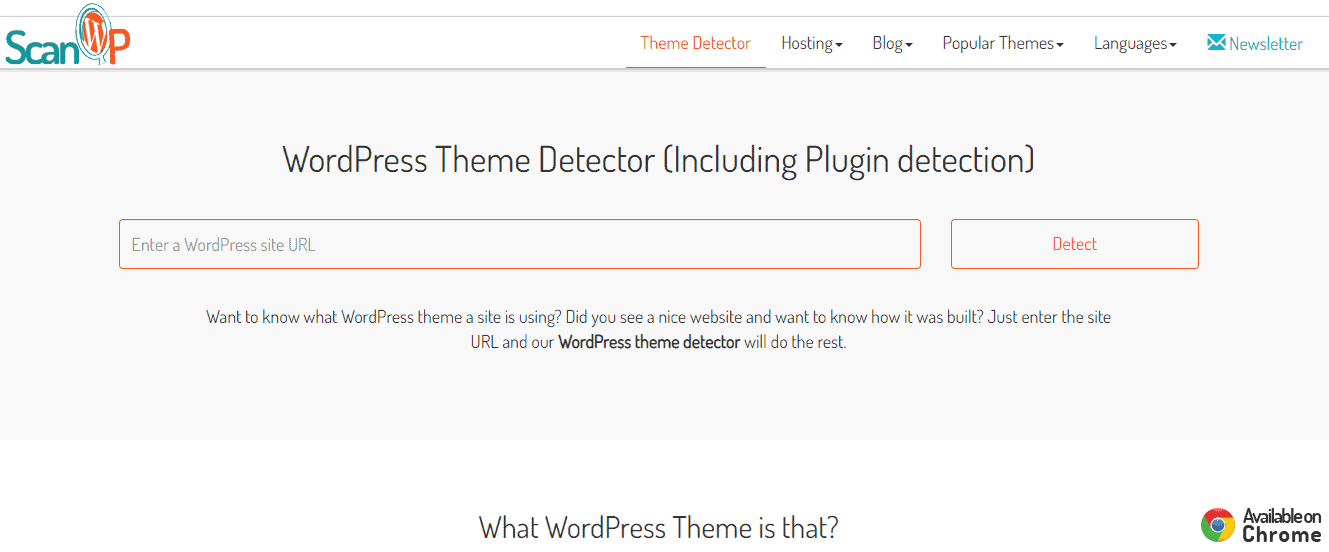Expand the Languages selector
This screenshot has width=1329, height=552.
pos(1134,43)
